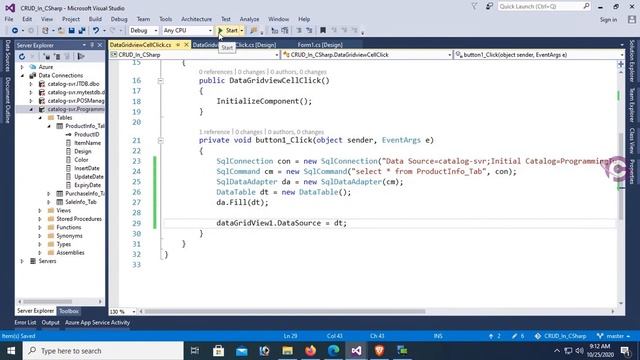Click the account icon beside Sign in
640x360 pixels.
(632, 19)
